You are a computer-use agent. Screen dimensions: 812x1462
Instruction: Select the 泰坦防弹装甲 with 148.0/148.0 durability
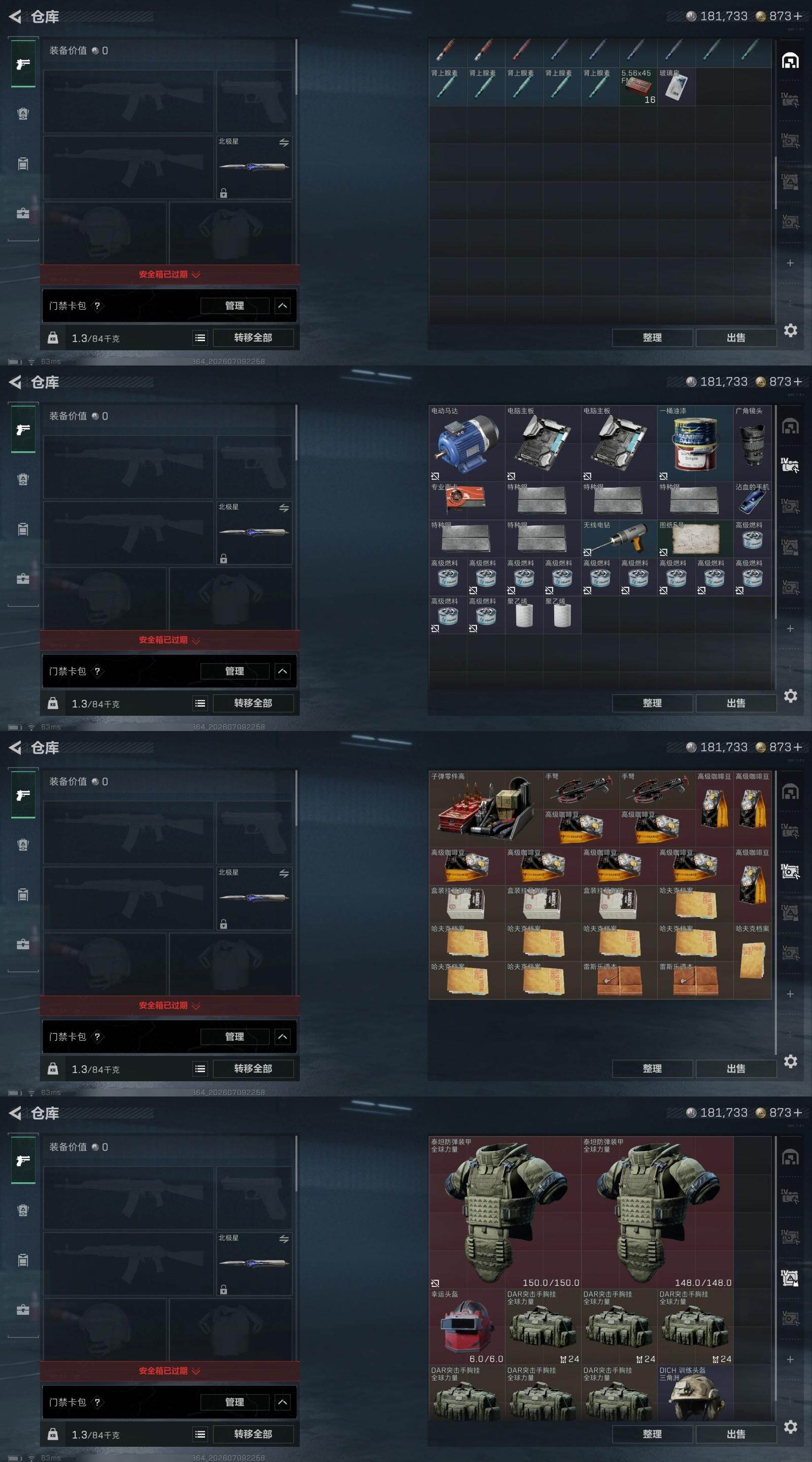coord(657,1212)
